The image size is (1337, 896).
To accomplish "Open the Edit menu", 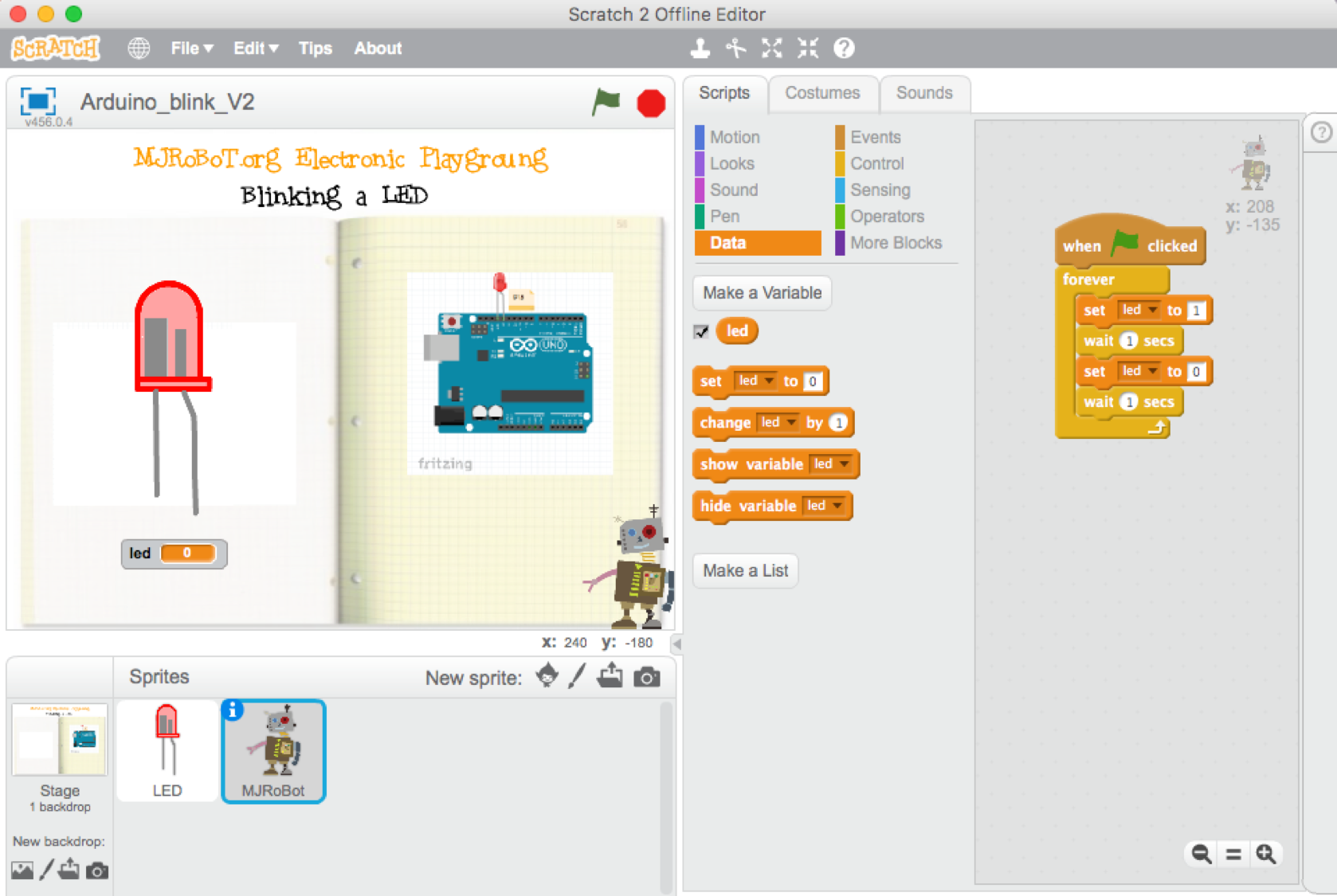I will tap(256, 49).
